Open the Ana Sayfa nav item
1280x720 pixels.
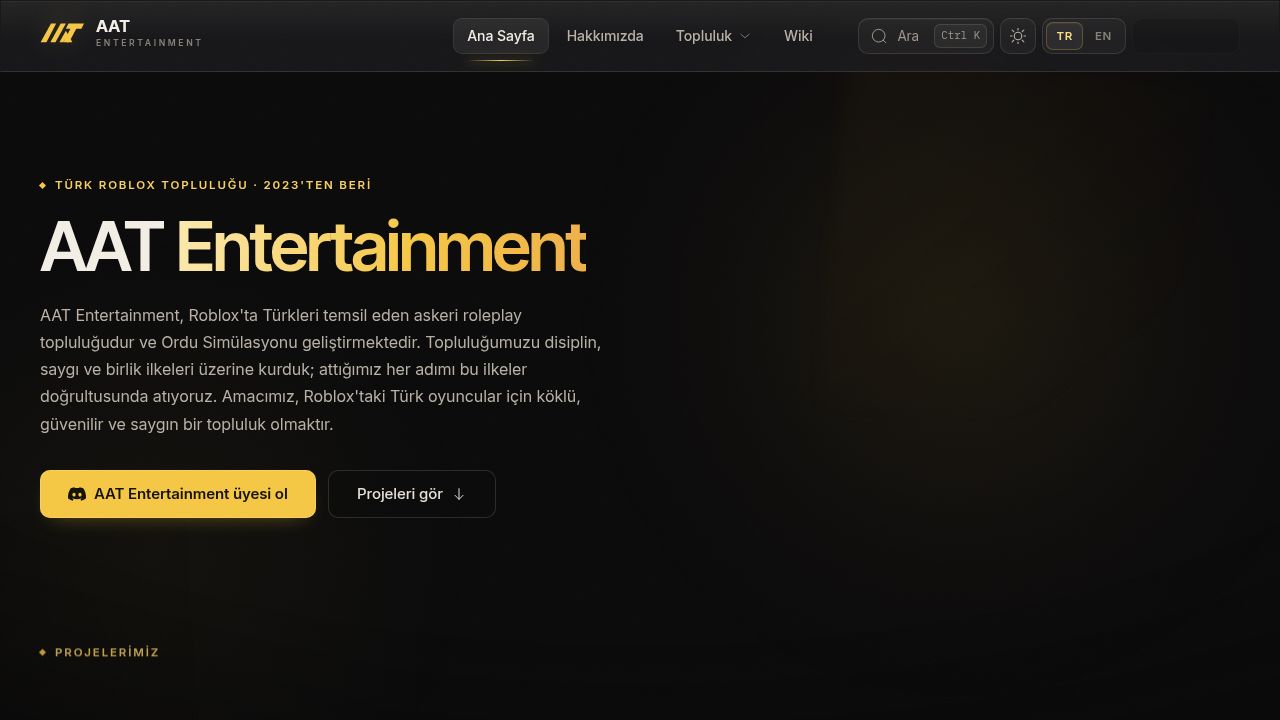click(501, 36)
